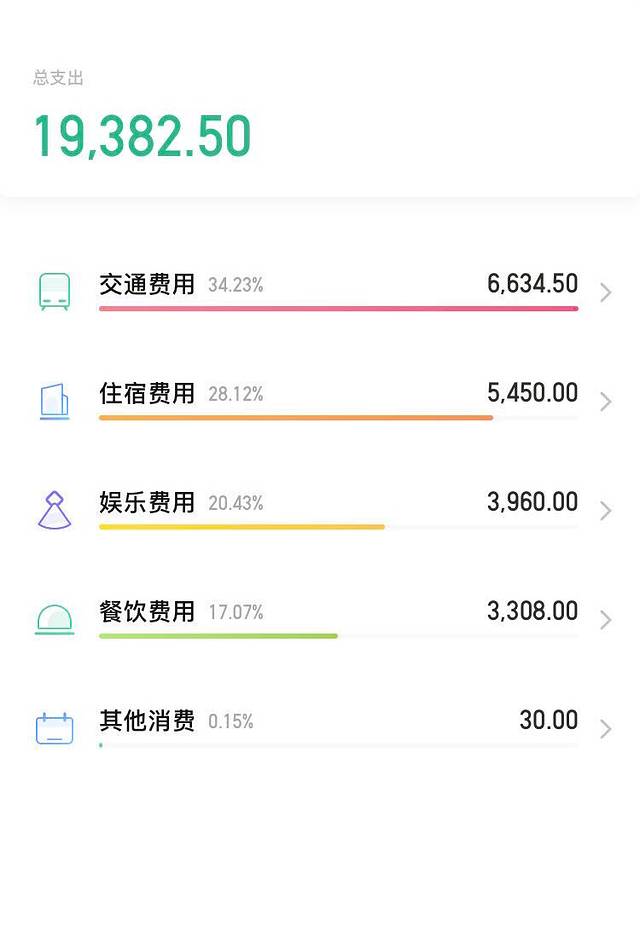Screen dimensions: 640x932
Task: Select the 餐饮费用 category label
Action: click(x=147, y=611)
